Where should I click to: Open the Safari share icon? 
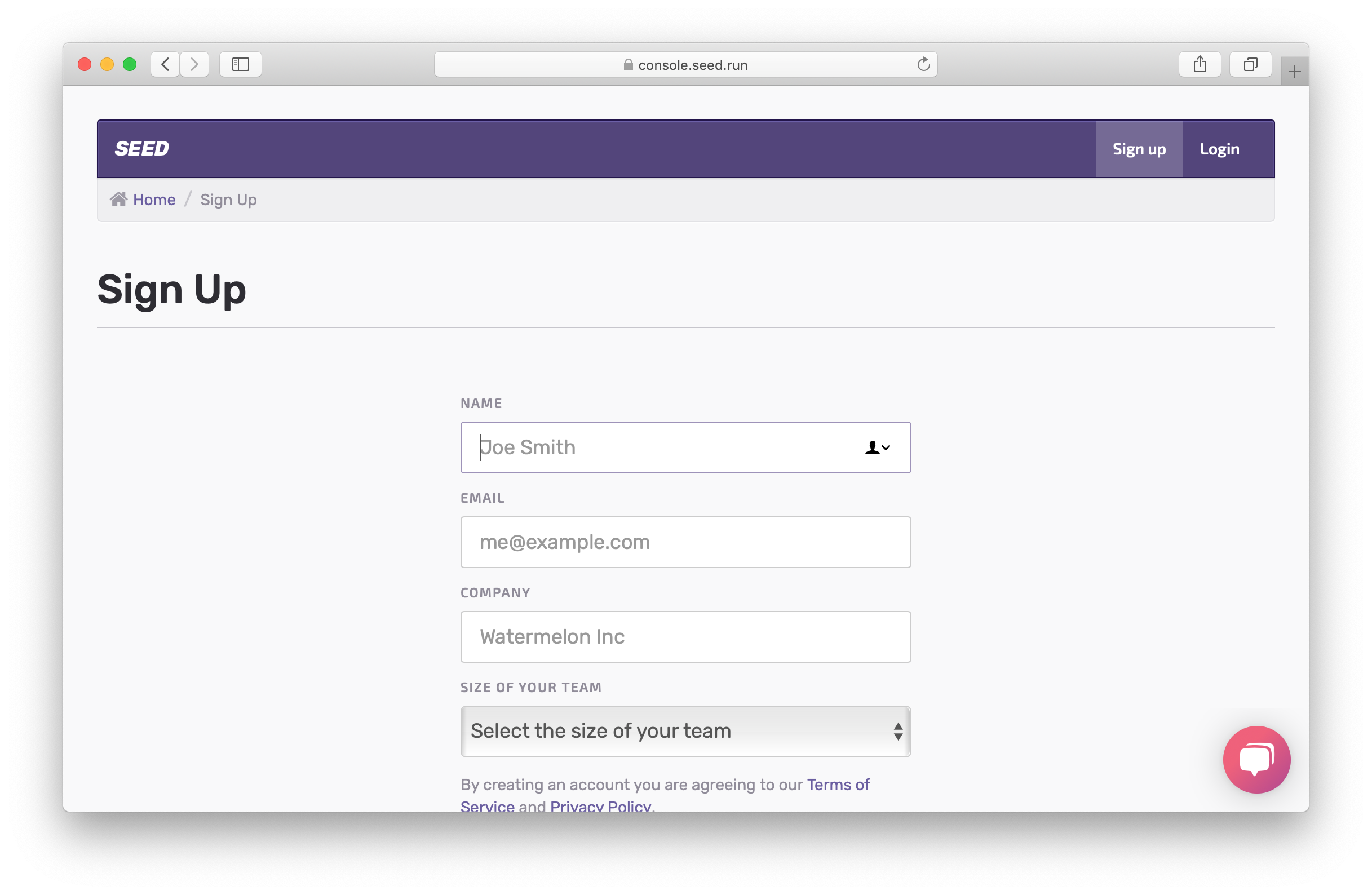[1200, 64]
